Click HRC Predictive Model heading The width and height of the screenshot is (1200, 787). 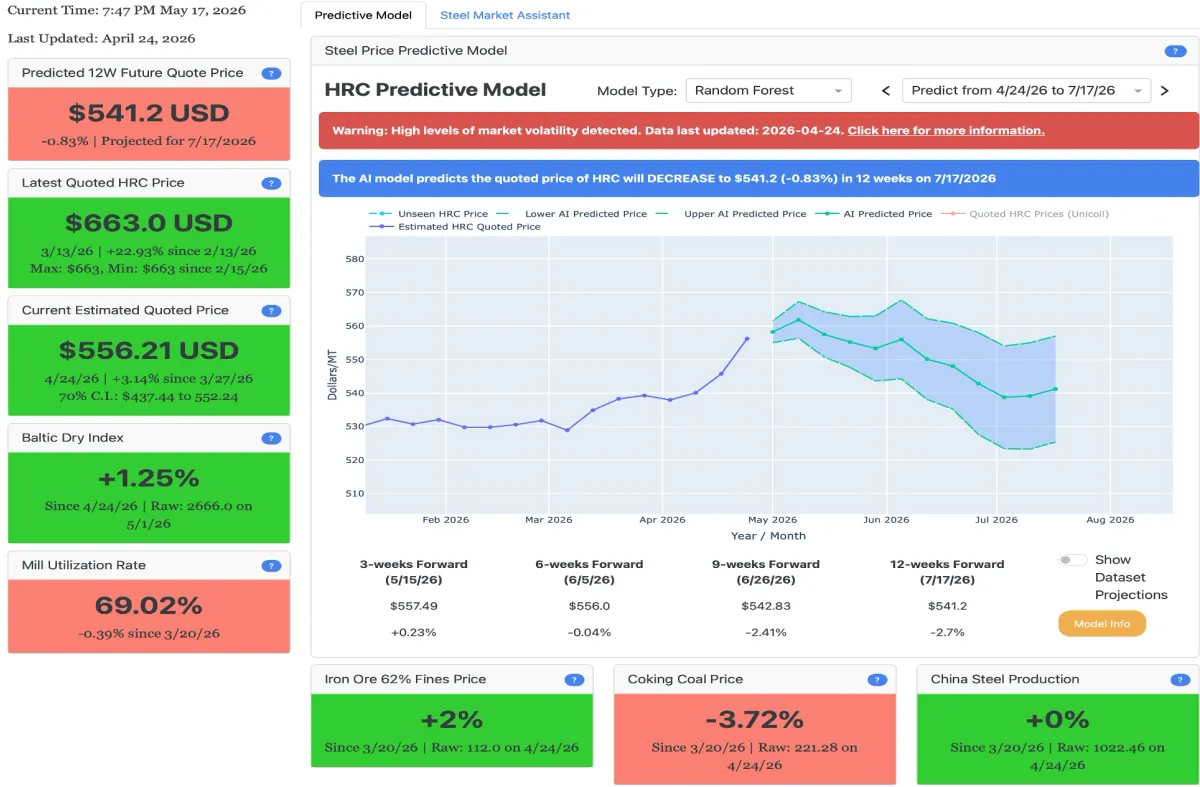[435, 90]
